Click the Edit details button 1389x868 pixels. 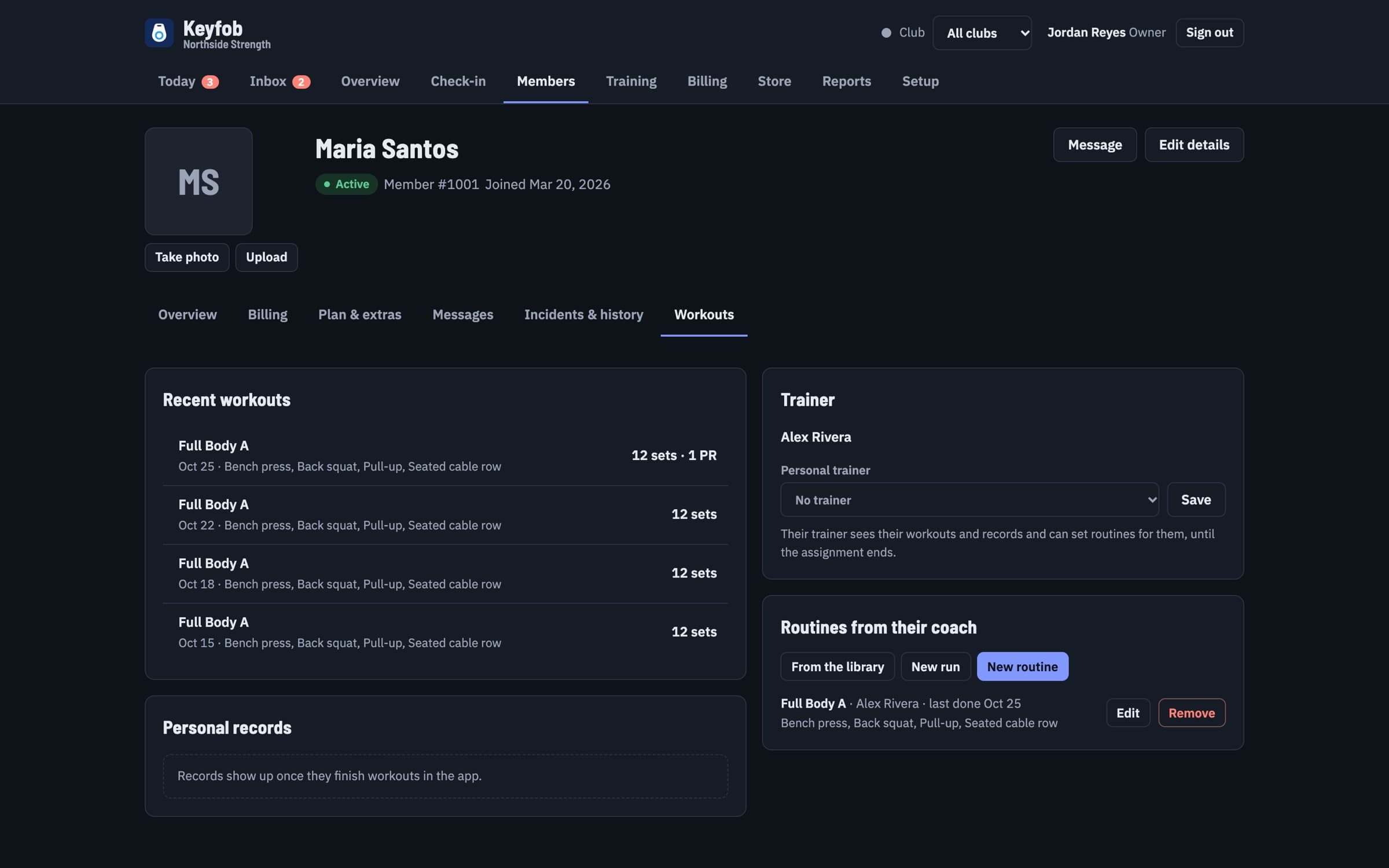(1193, 145)
